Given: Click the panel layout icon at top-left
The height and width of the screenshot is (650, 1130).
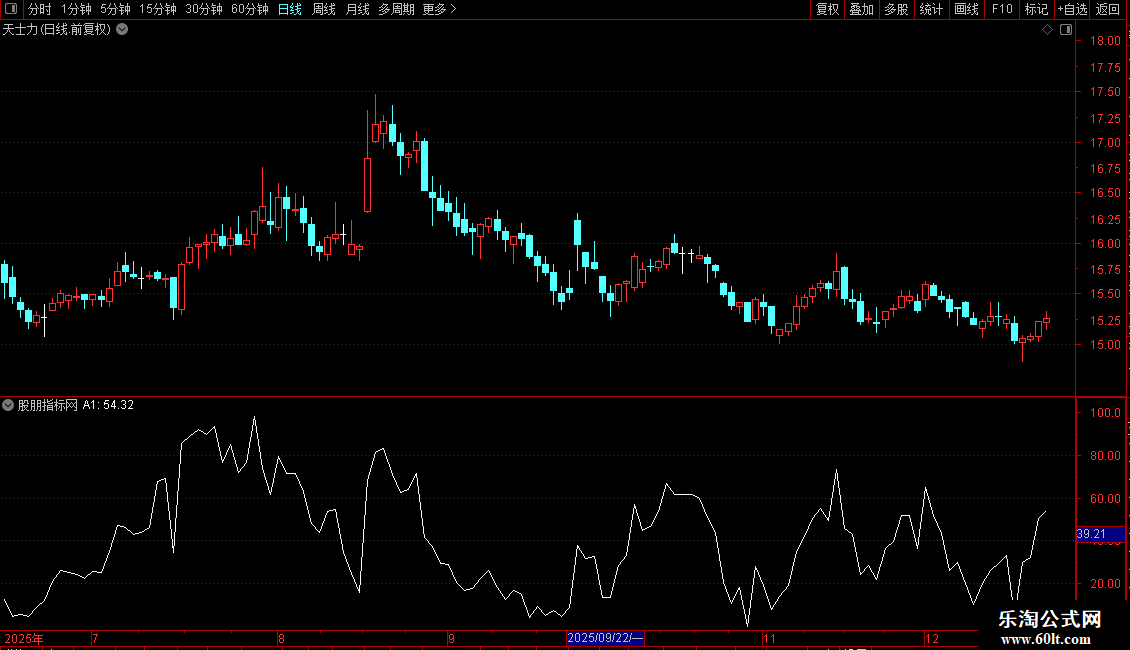Looking at the screenshot, I should tap(11, 9).
